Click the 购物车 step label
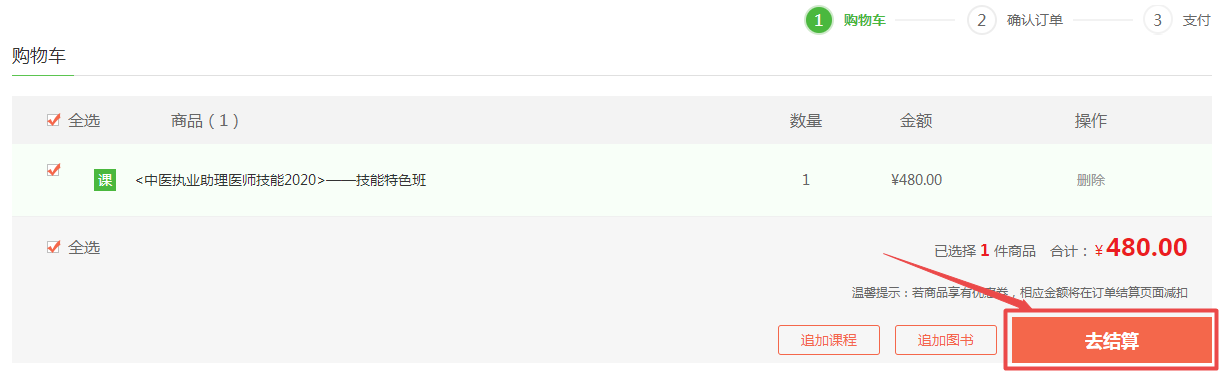Viewport: 1227px width, 378px height. 865,20
